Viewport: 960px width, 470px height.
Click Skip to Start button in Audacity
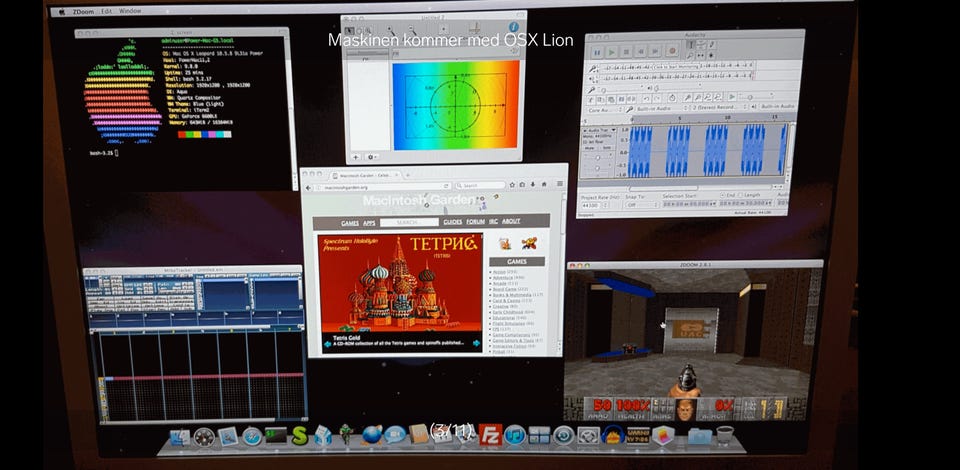640,53
